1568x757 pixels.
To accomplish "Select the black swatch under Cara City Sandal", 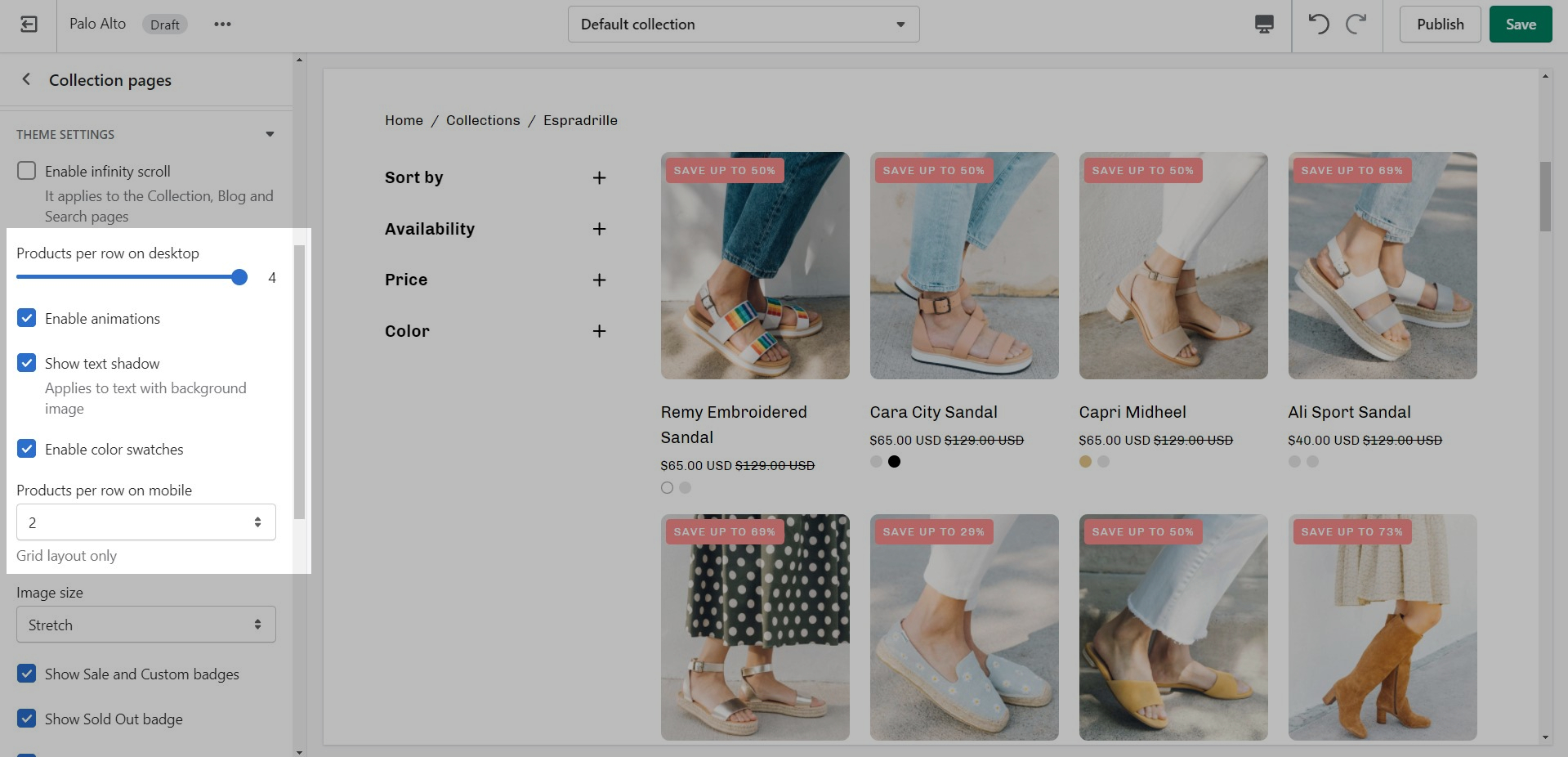I will [x=894, y=462].
